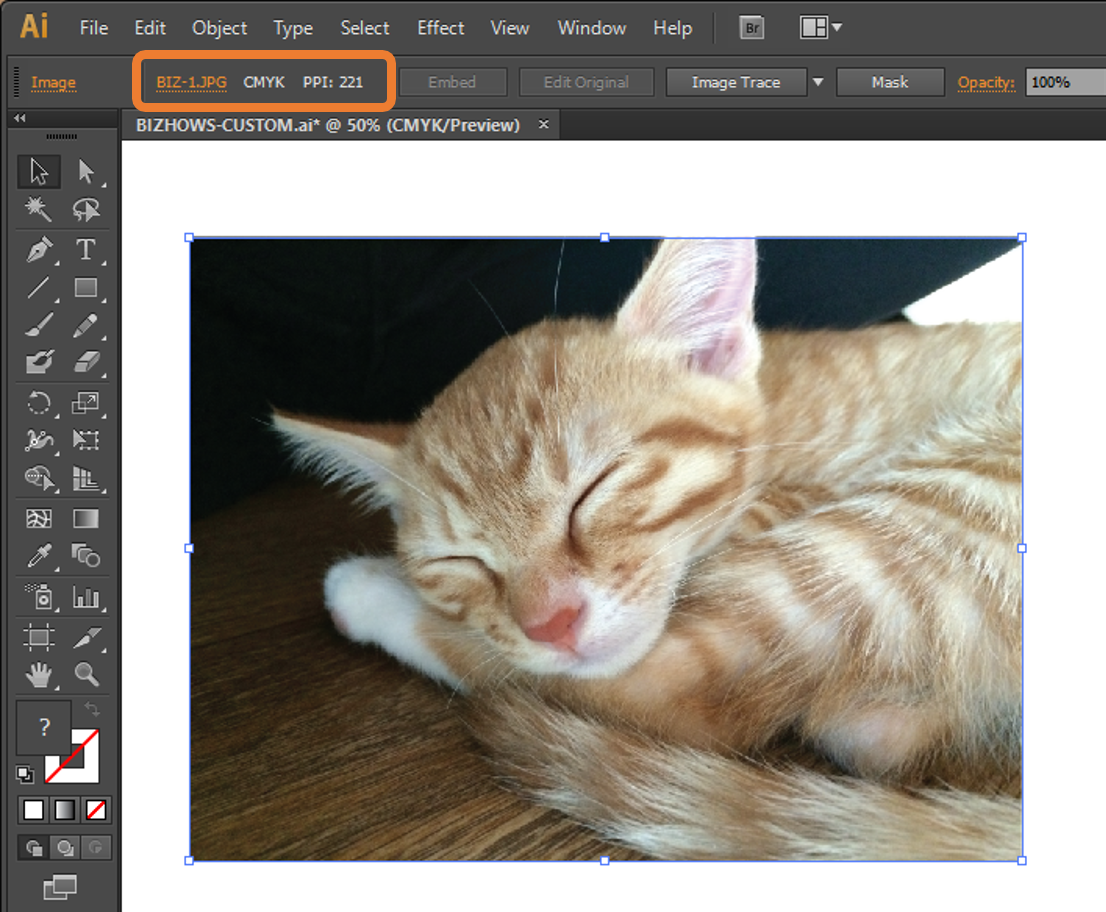This screenshot has width=1106, height=912.
Task: Open Adobe Bridge with the Br icon
Action: click(x=752, y=28)
